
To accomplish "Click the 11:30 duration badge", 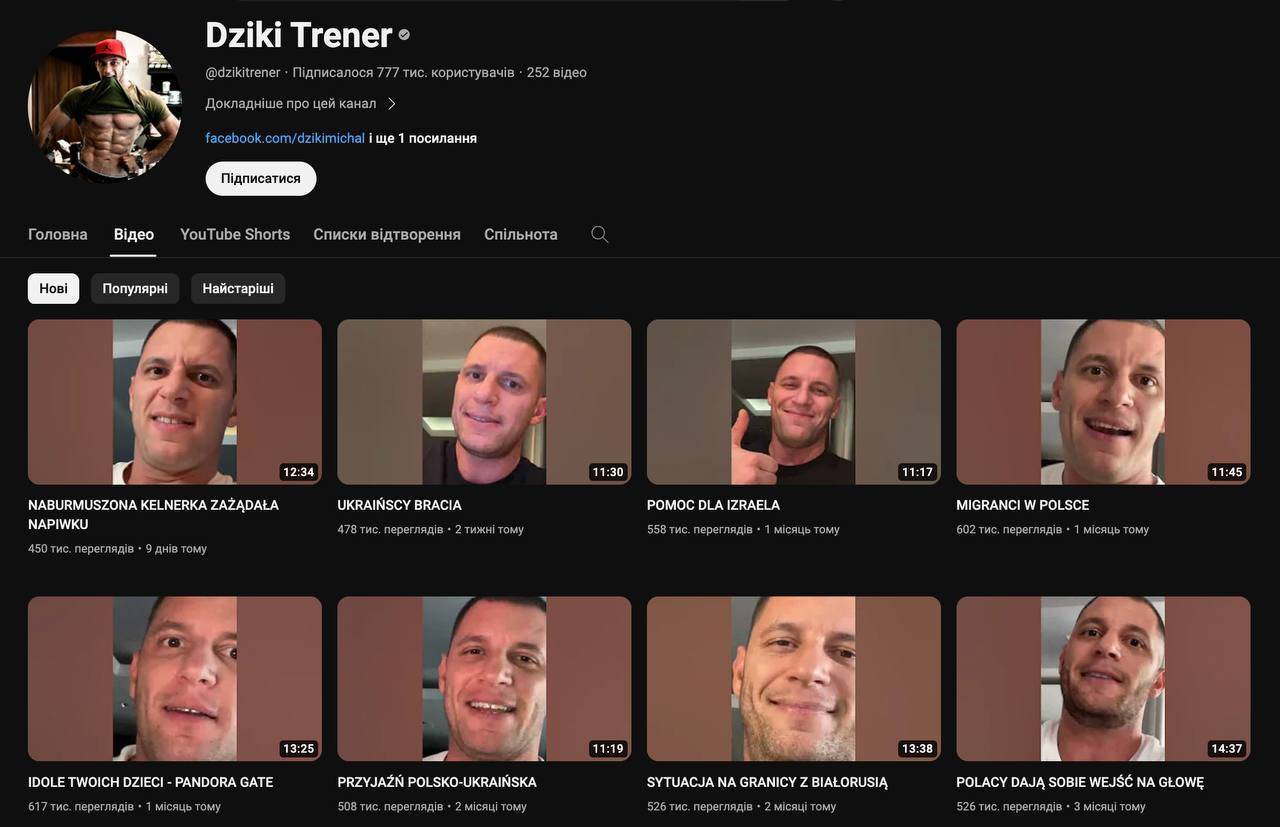I will pyautogui.click(x=607, y=472).
